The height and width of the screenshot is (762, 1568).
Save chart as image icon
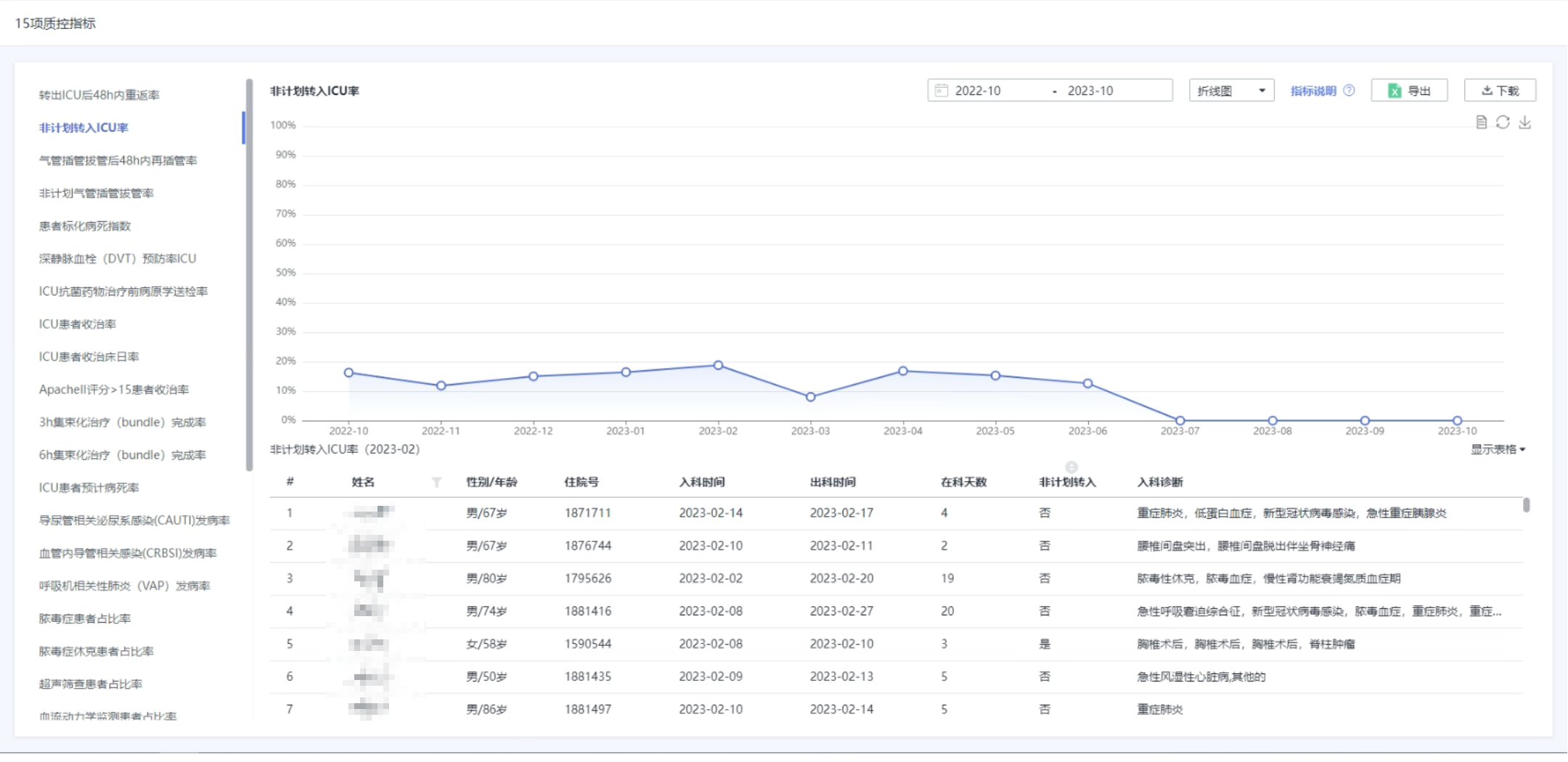tap(1524, 122)
